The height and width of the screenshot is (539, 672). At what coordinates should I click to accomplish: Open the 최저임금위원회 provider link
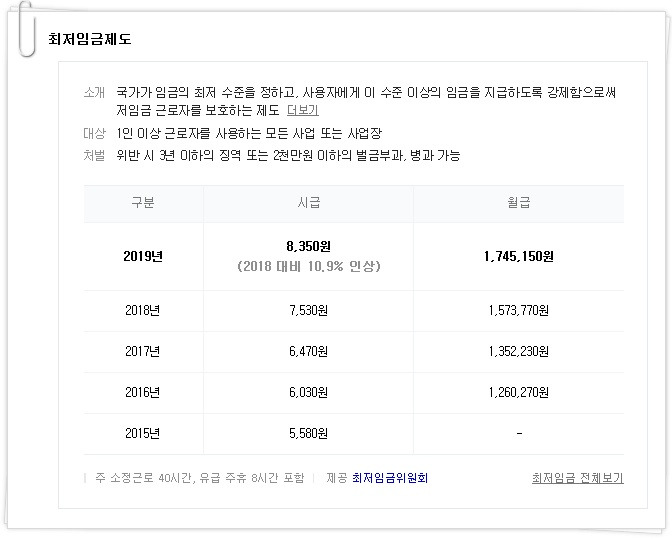(x=390, y=478)
